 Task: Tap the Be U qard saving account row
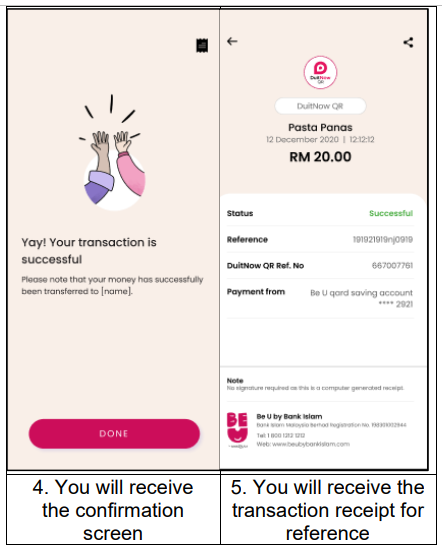pyautogui.click(x=320, y=298)
